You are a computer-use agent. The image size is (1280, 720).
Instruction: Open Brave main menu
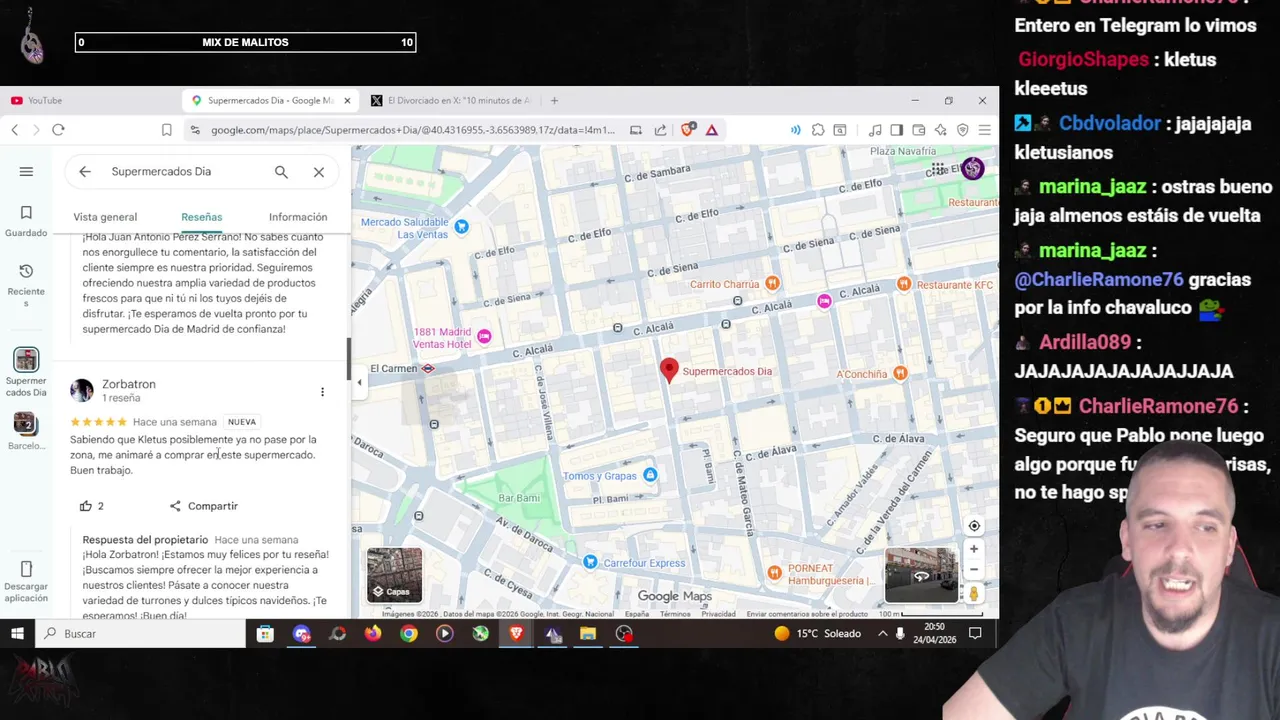984,130
